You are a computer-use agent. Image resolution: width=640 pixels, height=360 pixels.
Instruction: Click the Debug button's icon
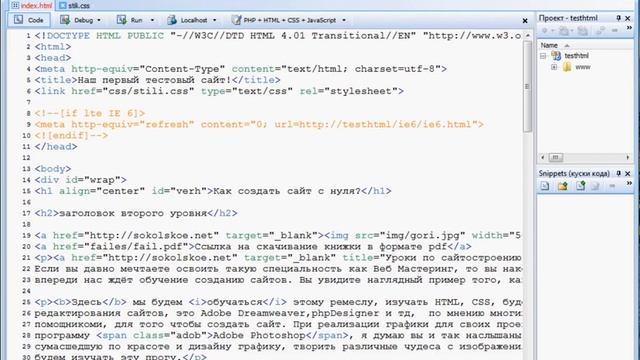[64, 20]
